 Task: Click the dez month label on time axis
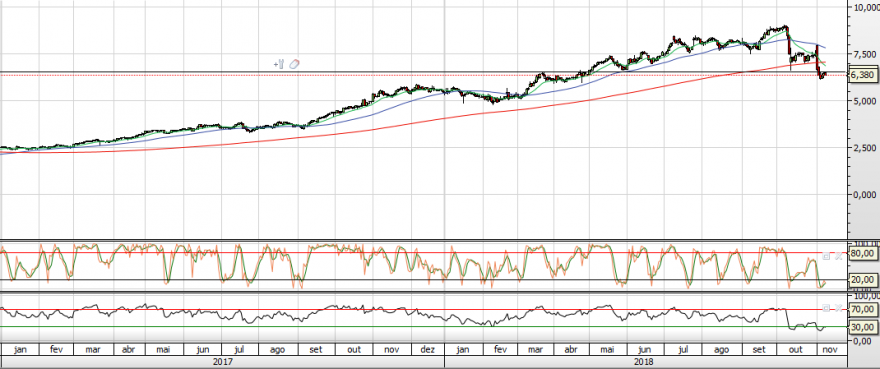(x=428, y=349)
